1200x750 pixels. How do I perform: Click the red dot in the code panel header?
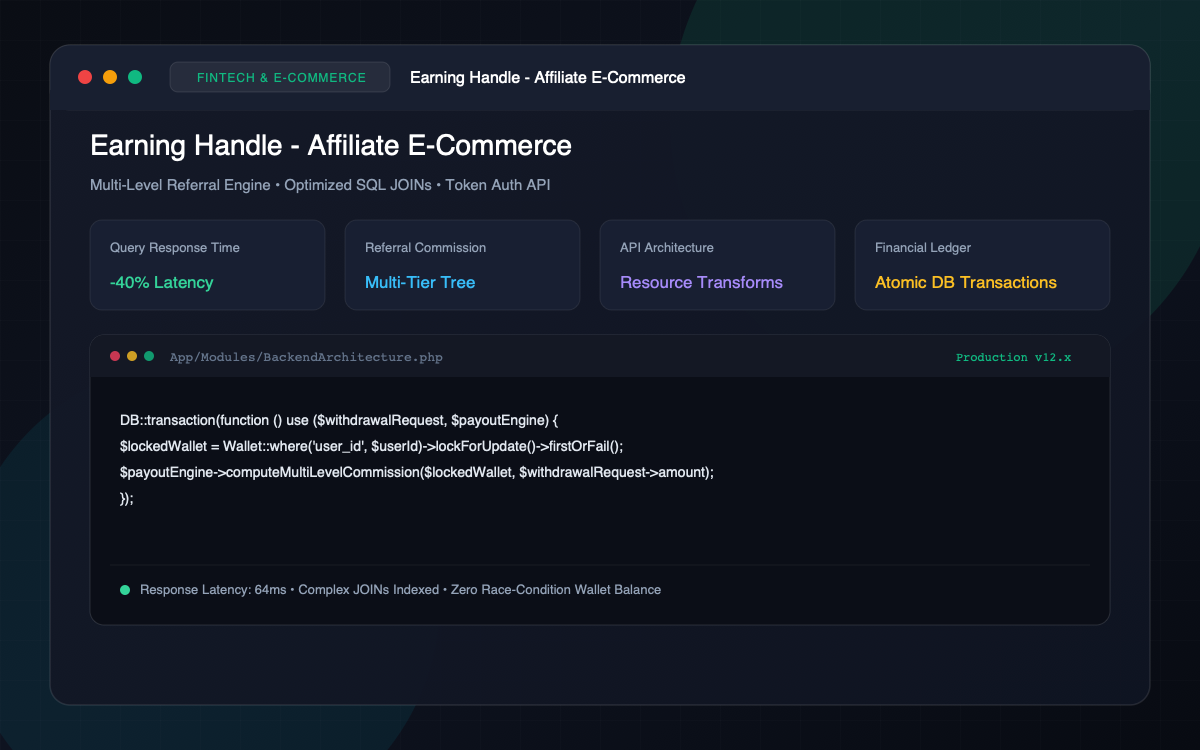[x=115, y=356]
